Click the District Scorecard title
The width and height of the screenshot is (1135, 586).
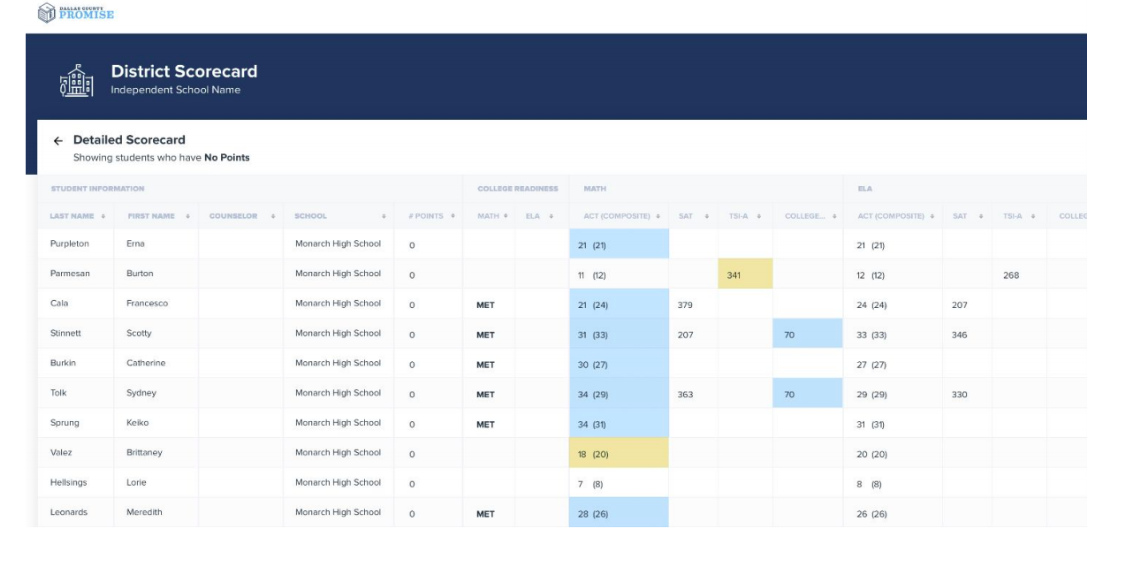(184, 71)
